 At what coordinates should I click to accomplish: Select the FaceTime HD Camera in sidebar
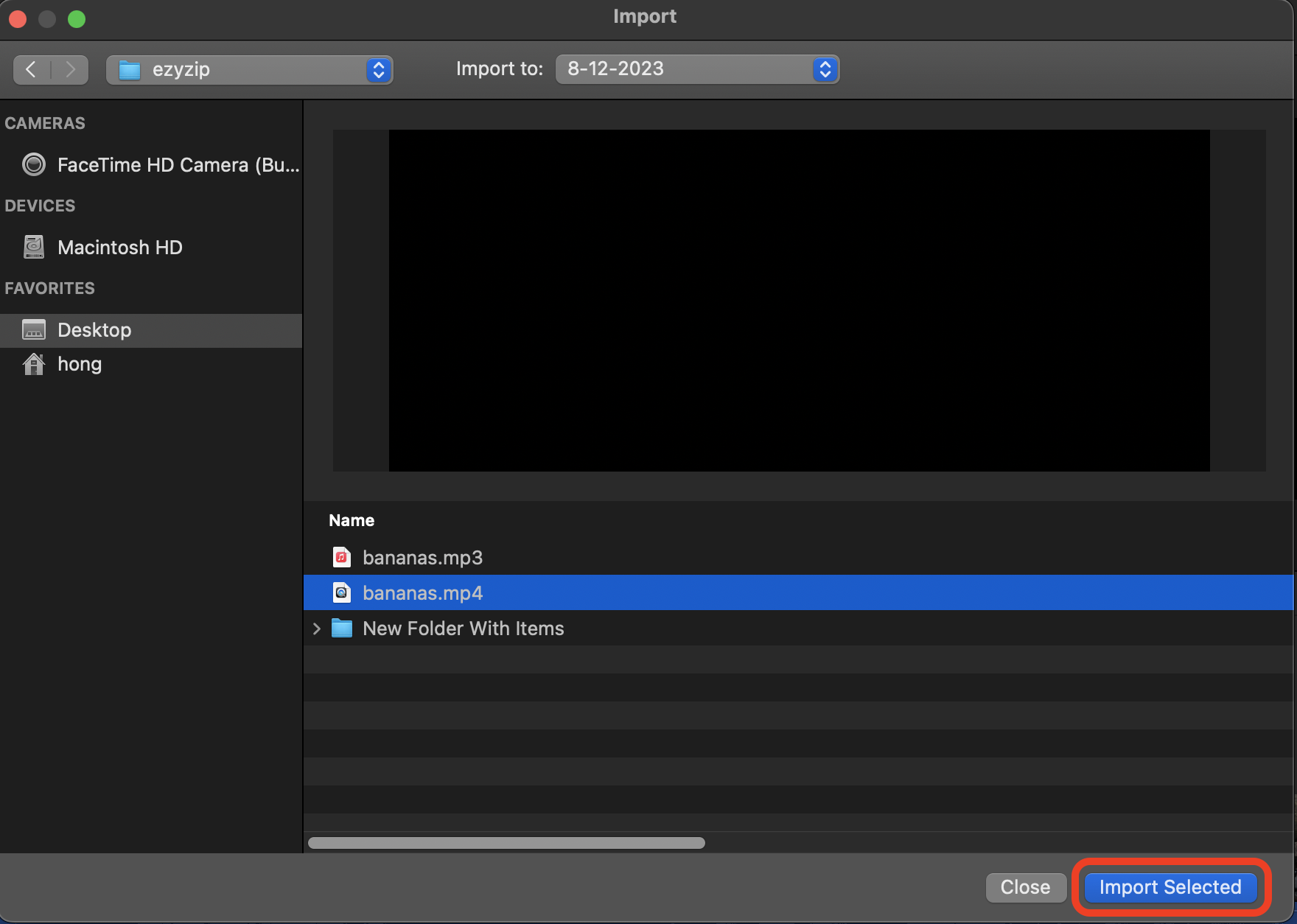point(179,164)
